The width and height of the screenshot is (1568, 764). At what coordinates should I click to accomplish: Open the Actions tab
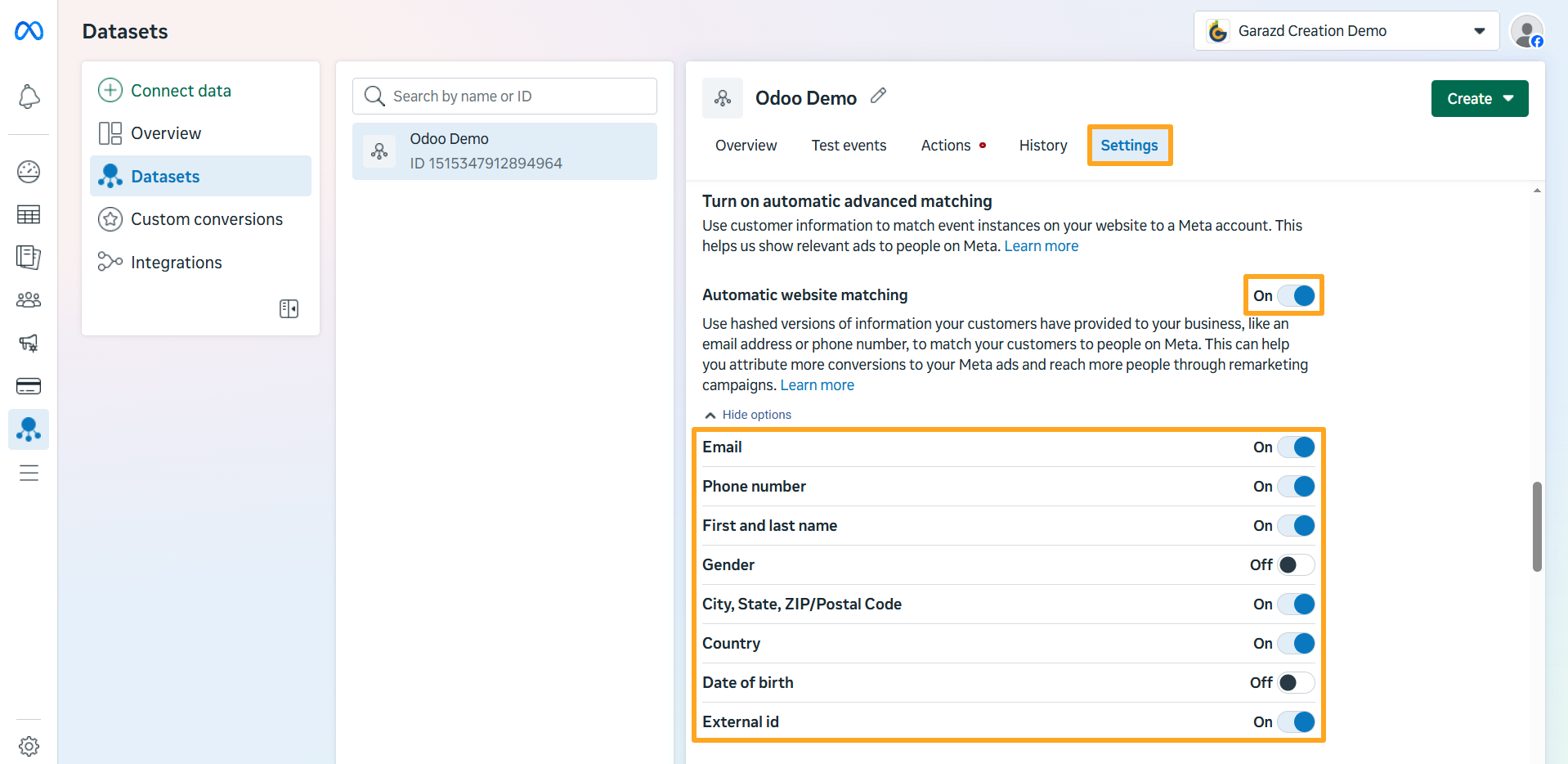953,146
